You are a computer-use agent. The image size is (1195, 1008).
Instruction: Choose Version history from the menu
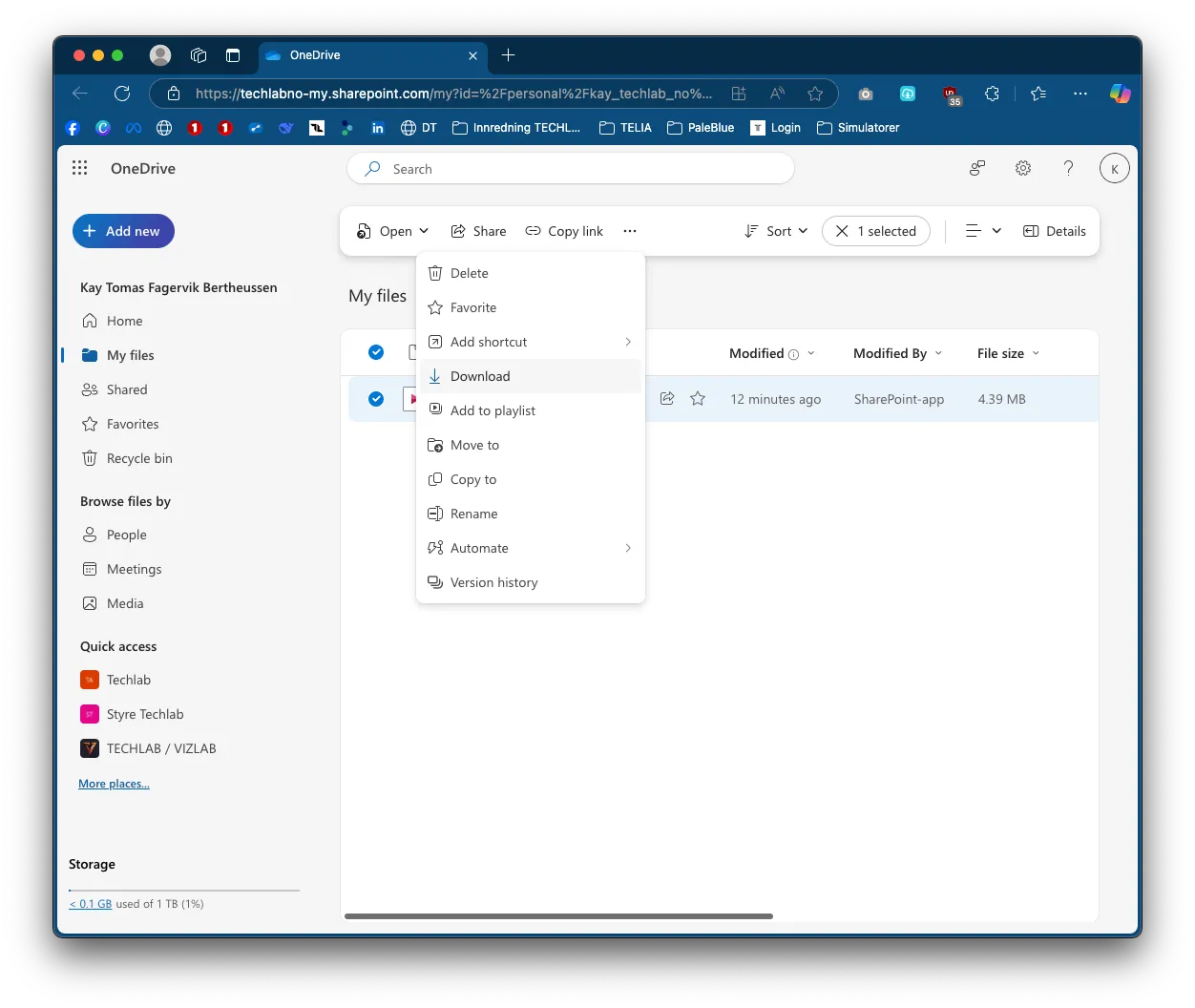531,582
